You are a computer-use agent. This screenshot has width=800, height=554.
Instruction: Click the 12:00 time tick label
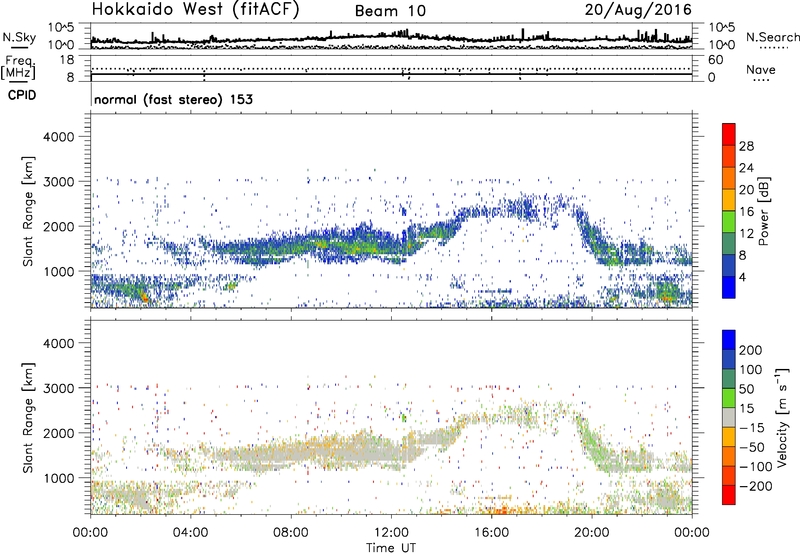[391, 533]
